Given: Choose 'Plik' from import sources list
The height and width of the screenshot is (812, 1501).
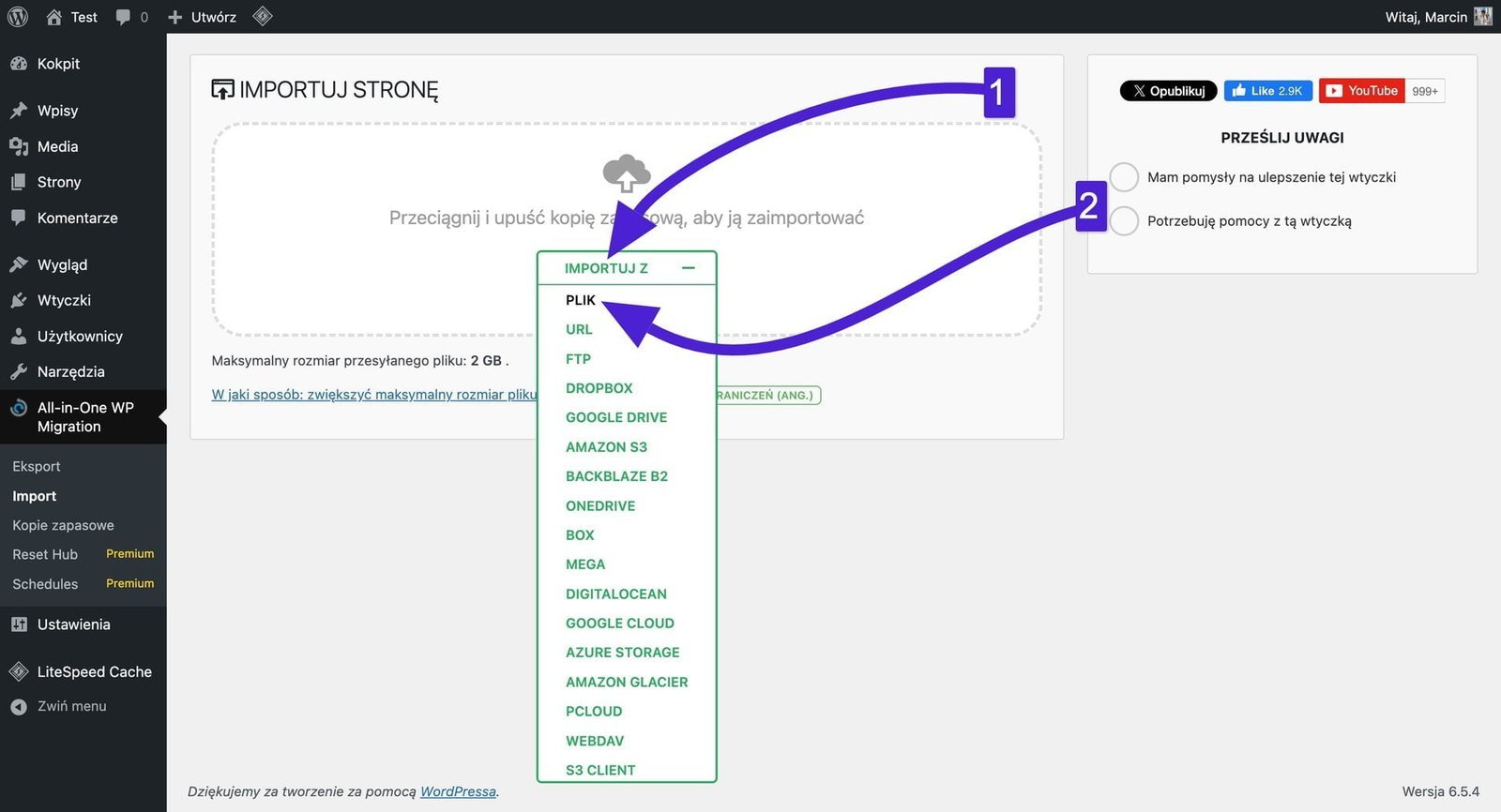Looking at the screenshot, I should (x=580, y=300).
